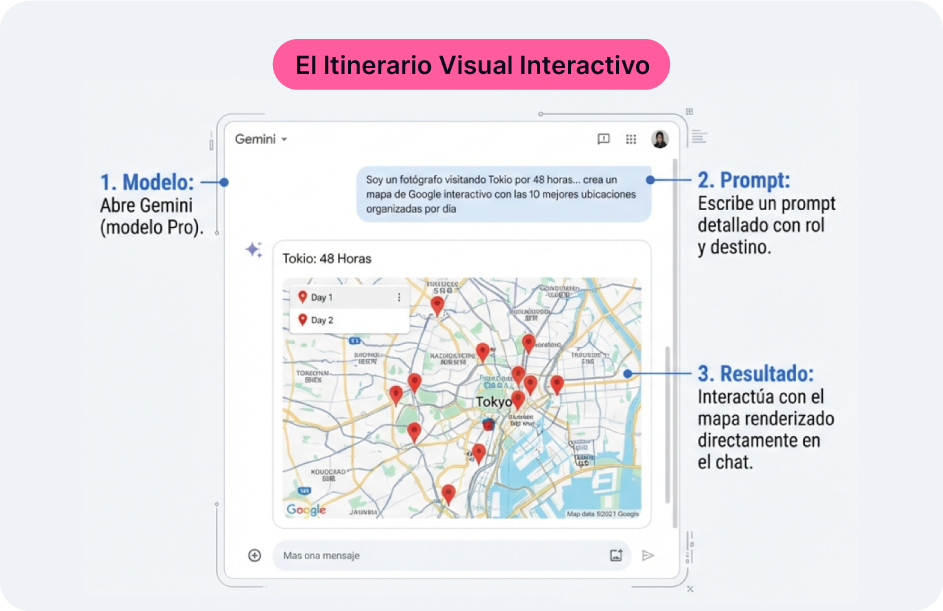Viewport: 943px width, 611px height.
Task: Click the "2. Prompt:" heading
Action: (x=743, y=180)
